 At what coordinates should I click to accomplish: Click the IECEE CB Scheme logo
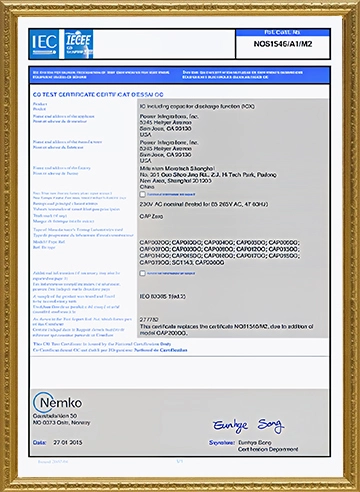79,44
